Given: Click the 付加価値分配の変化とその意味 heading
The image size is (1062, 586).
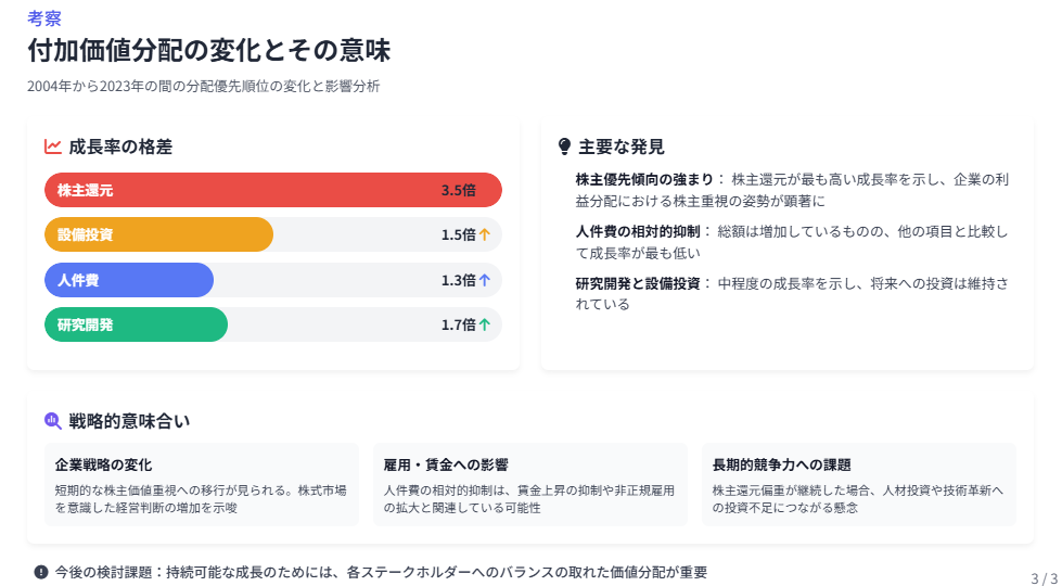Looking at the screenshot, I should (x=209, y=51).
